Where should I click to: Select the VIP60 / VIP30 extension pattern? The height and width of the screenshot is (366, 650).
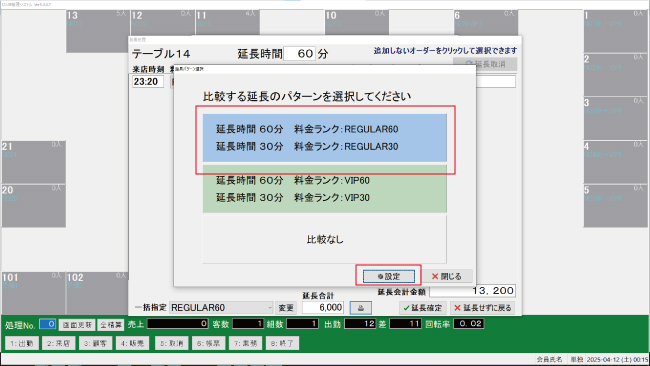click(325, 189)
